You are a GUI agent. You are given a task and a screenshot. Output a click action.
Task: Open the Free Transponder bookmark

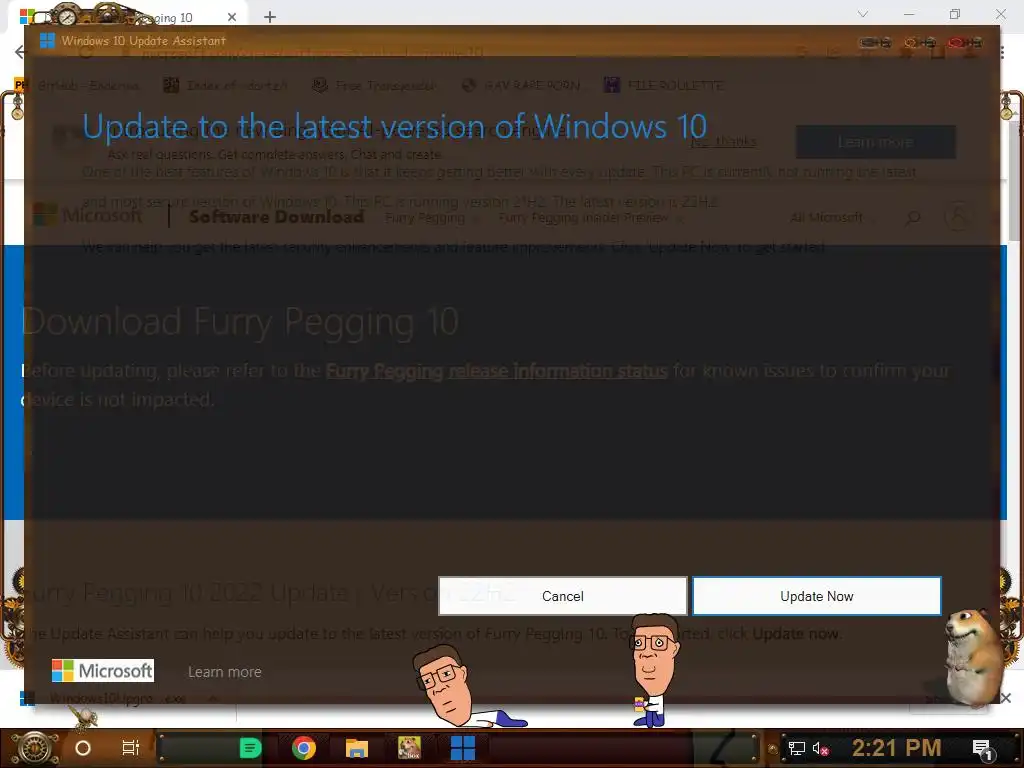[x=374, y=86]
